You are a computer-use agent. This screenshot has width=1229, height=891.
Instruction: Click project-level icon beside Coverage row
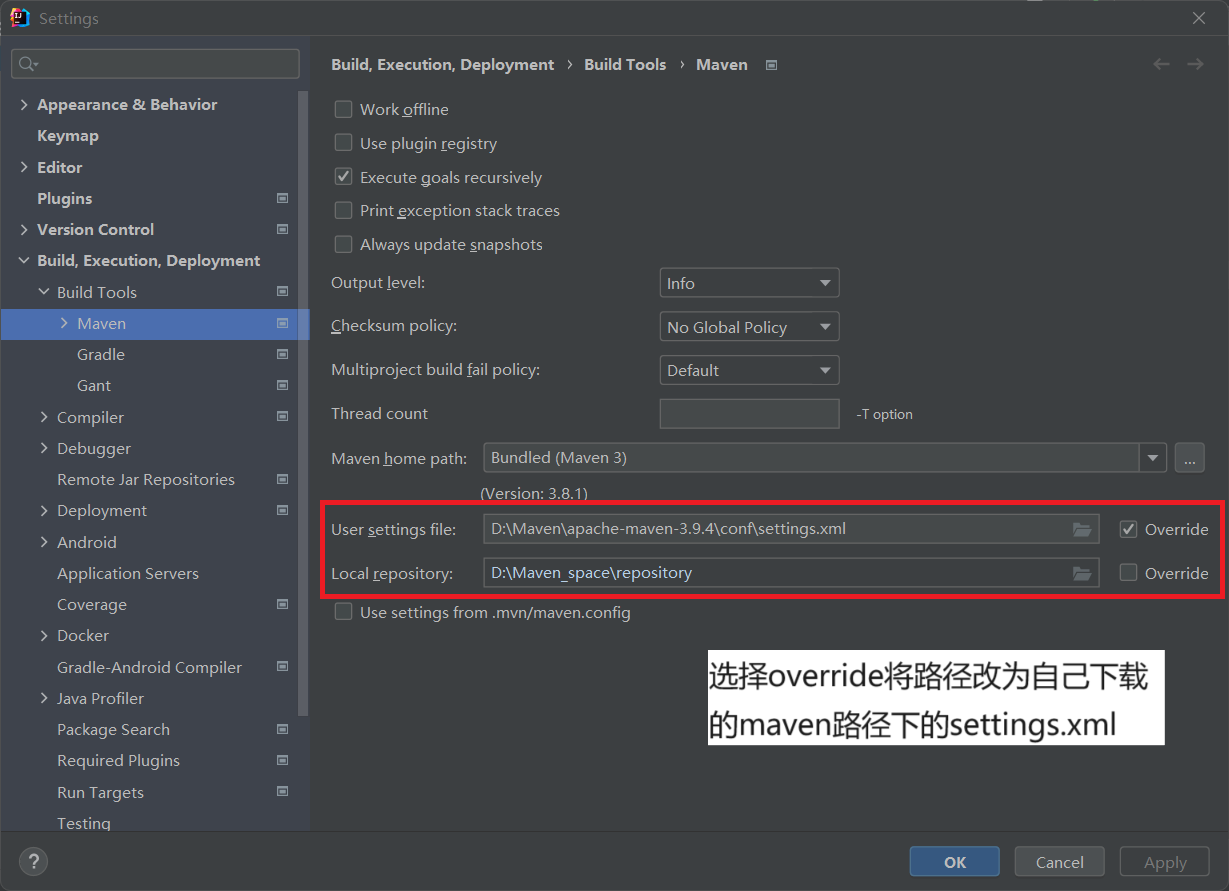(282, 604)
